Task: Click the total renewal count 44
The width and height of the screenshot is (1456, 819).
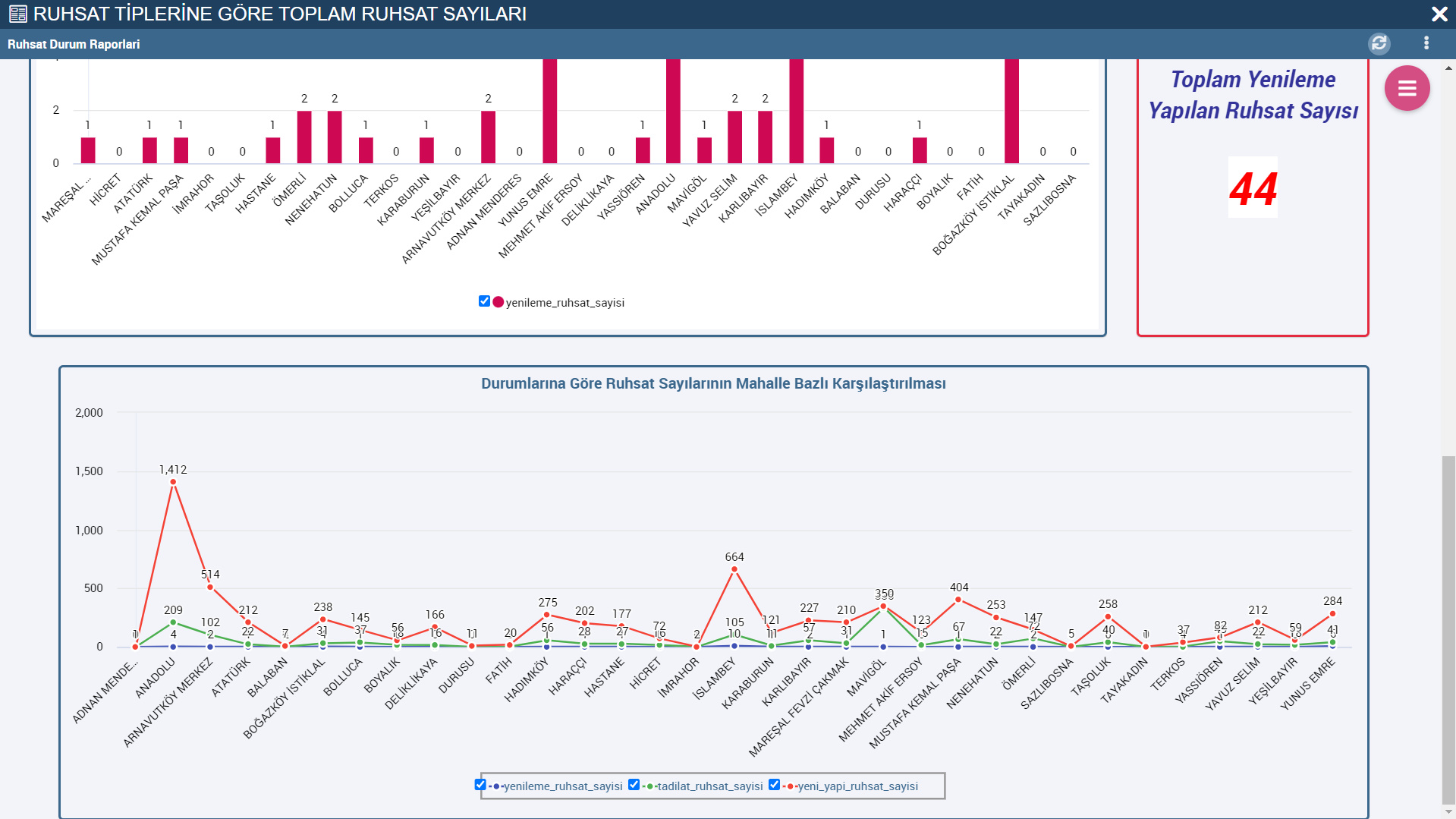Action: pos(1253,189)
